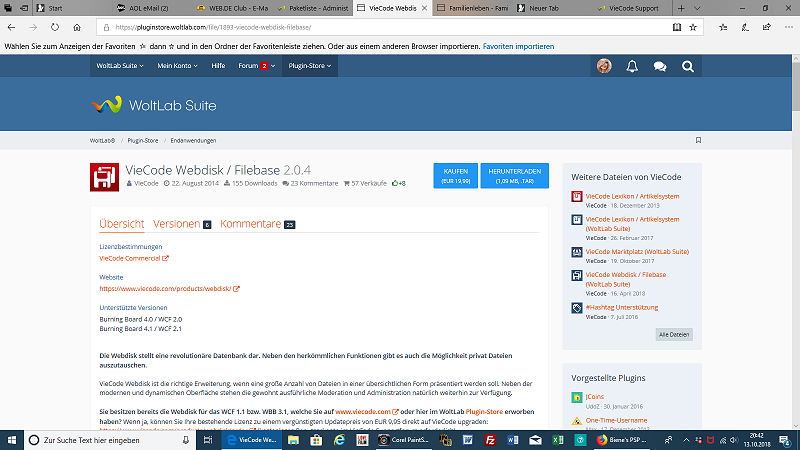
Task: Expand the Plugin-Store dropdown
Action: pos(310,66)
